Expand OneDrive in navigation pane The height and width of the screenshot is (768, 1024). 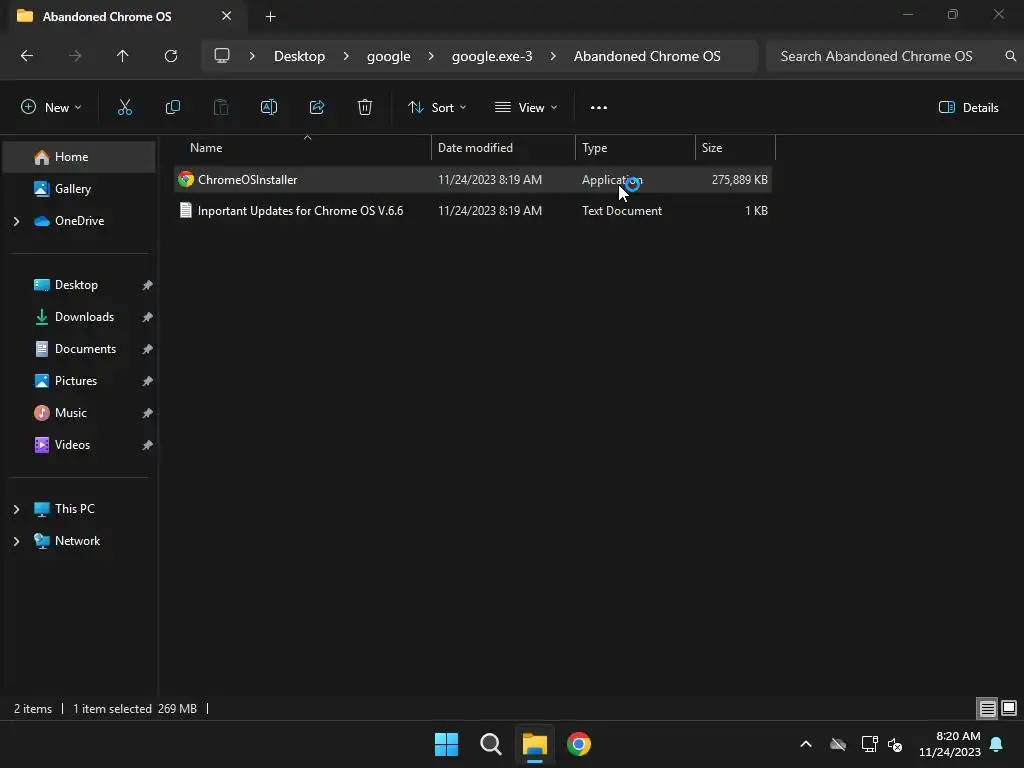point(16,221)
